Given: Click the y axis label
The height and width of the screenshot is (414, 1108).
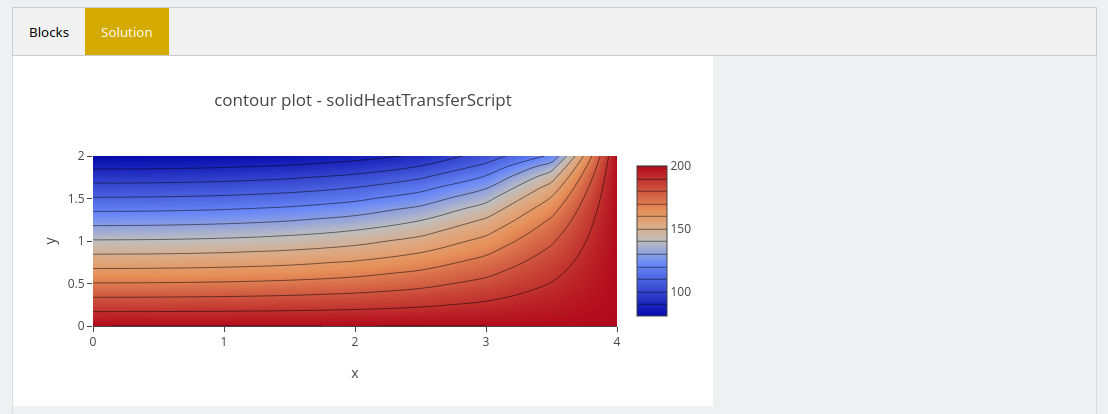Looking at the screenshot, I should point(51,240).
